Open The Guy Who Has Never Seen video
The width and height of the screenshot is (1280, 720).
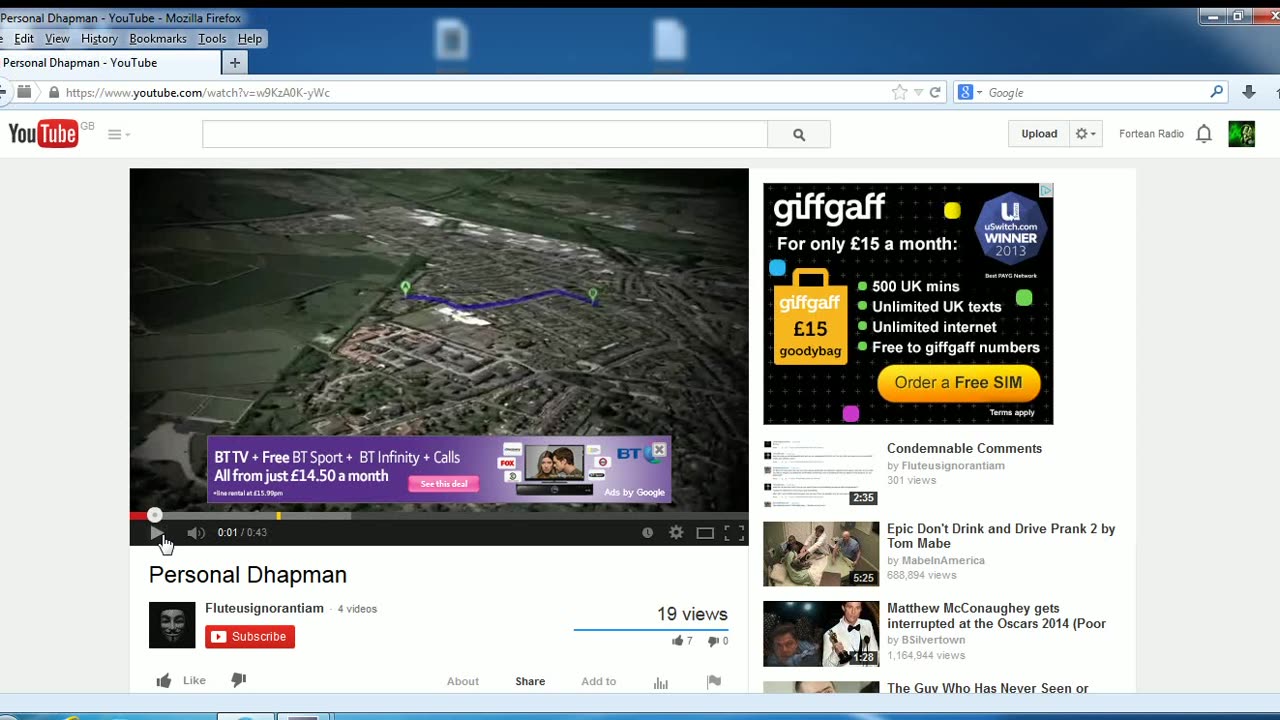click(x=987, y=688)
